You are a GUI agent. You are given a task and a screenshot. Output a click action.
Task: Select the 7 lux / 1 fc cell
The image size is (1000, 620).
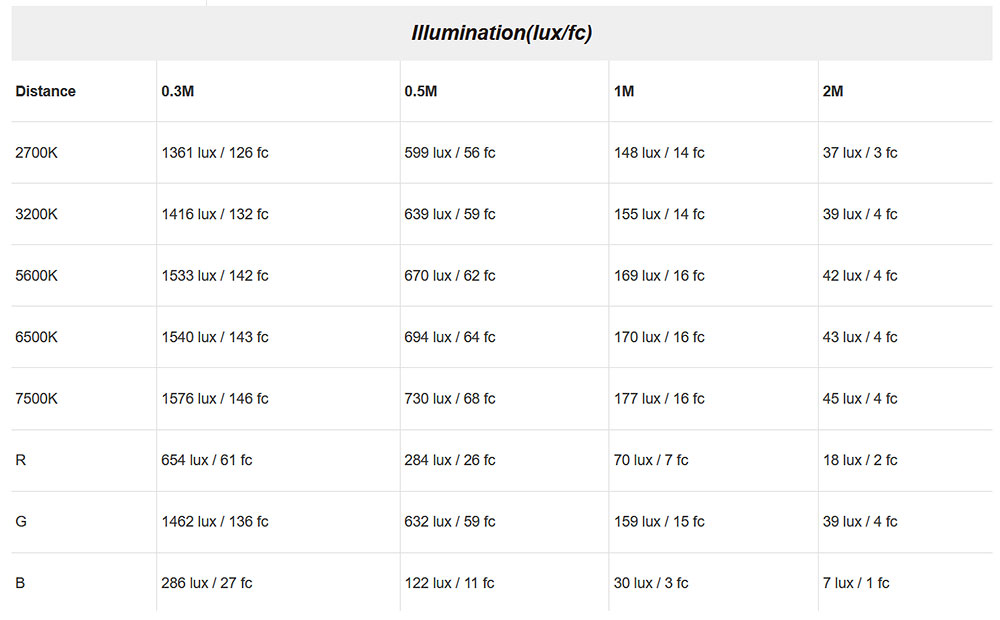(856, 583)
